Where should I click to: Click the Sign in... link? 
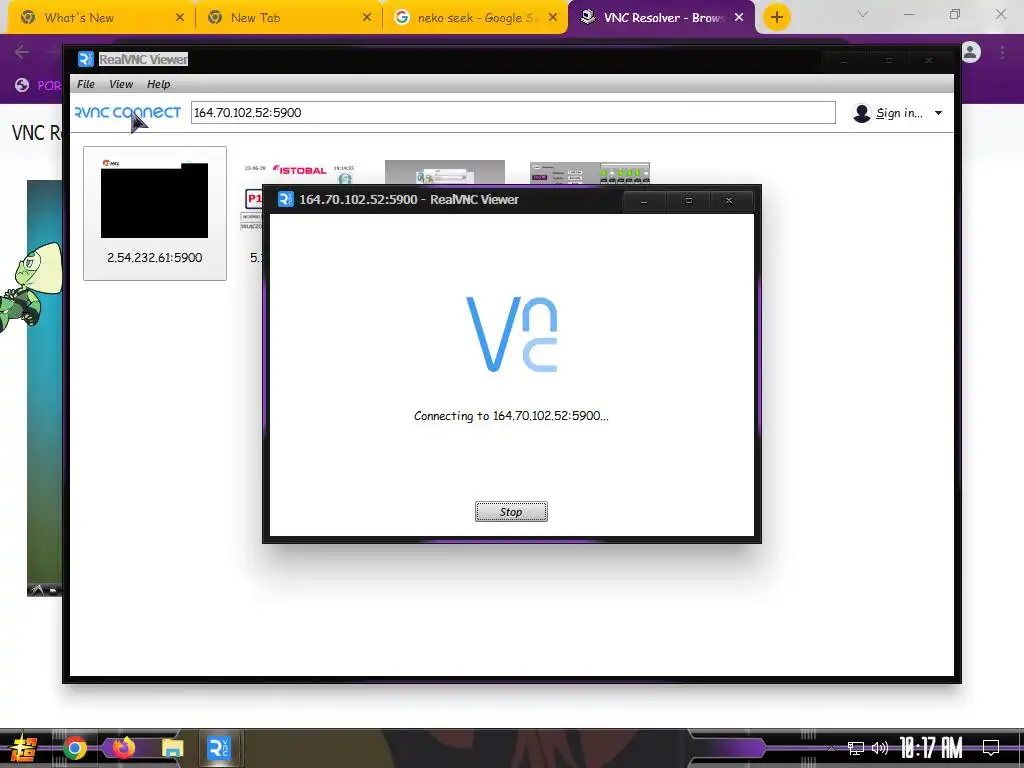[899, 113]
